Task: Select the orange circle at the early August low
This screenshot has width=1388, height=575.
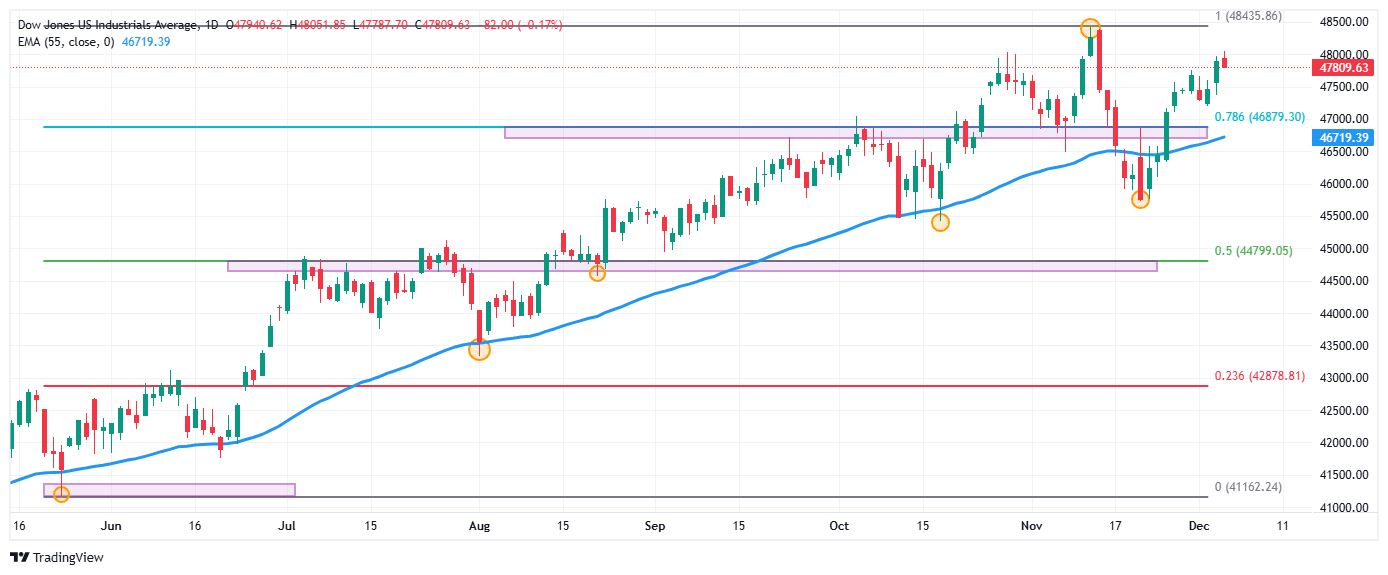Action: [479, 349]
